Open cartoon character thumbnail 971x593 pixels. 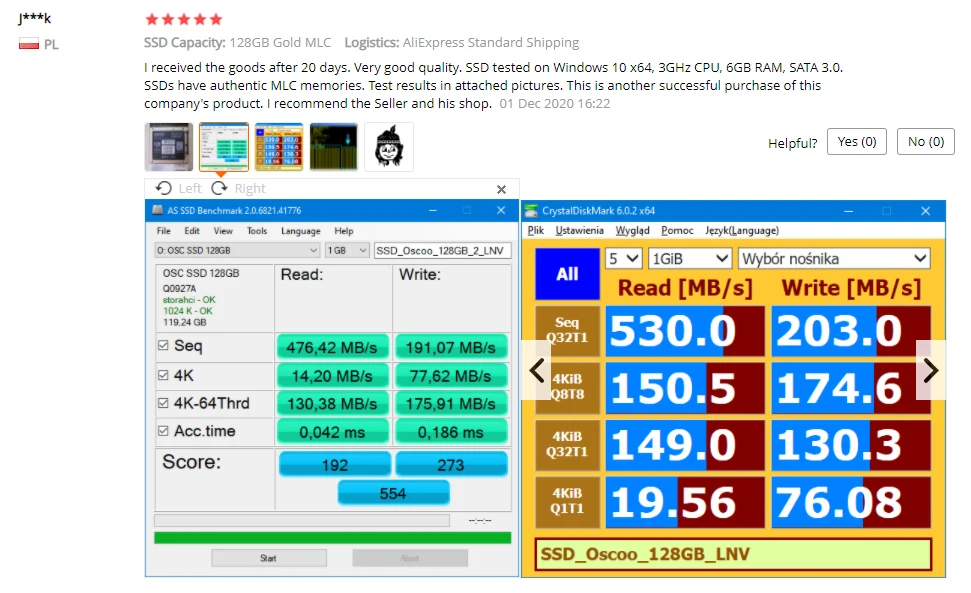[x=389, y=147]
